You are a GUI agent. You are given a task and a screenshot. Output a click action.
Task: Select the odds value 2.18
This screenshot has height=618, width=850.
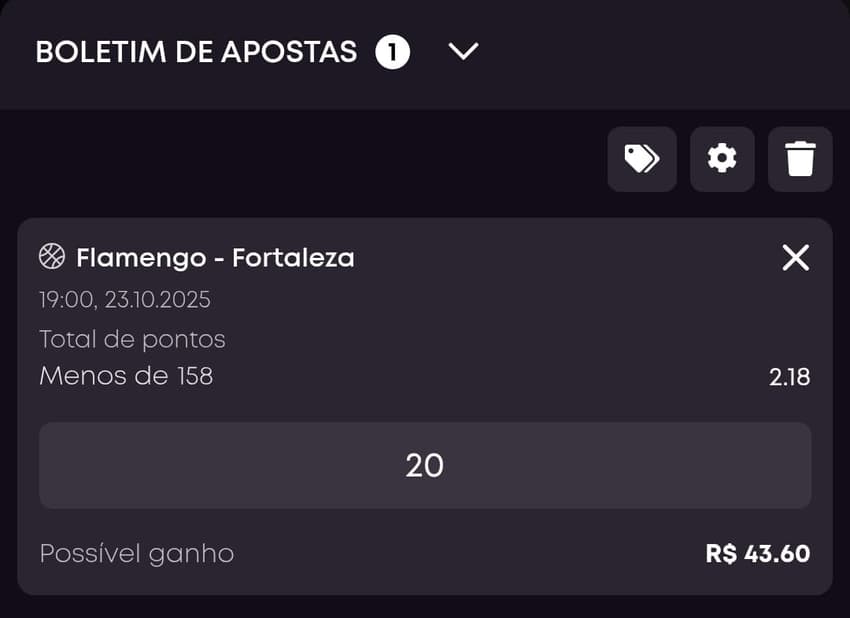click(789, 376)
